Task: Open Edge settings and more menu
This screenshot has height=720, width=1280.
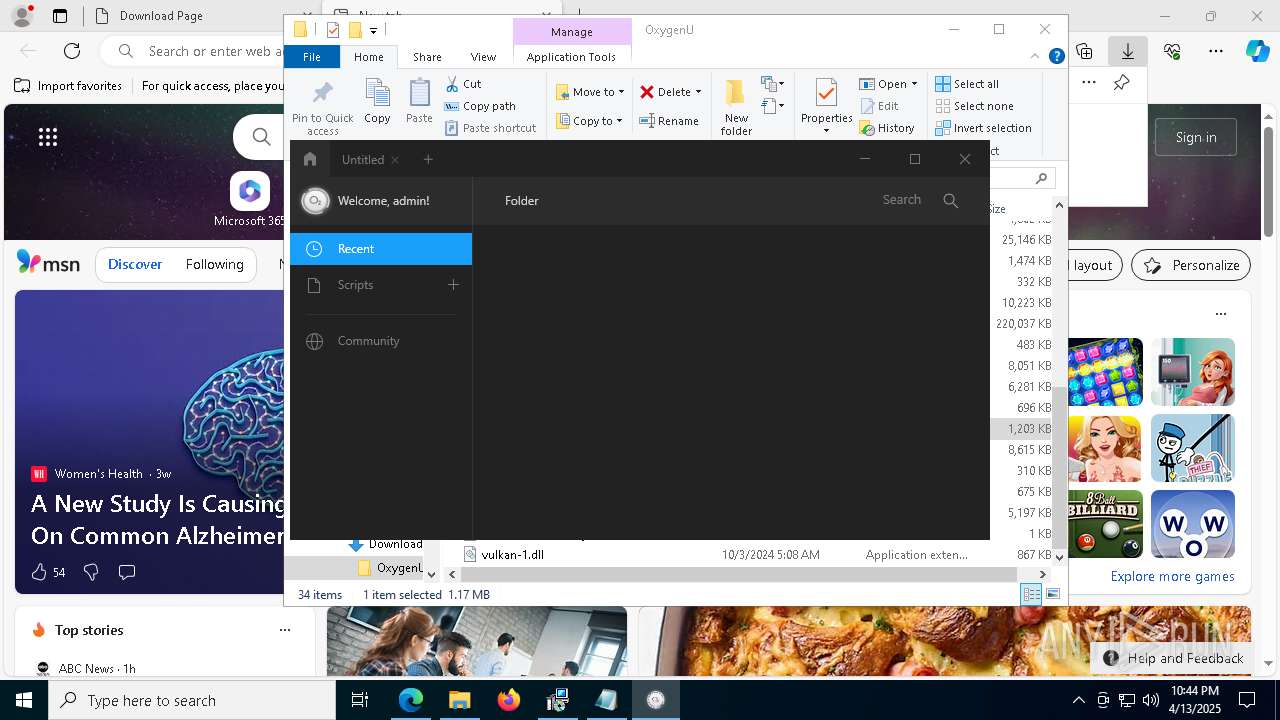Action: pos(1216,51)
